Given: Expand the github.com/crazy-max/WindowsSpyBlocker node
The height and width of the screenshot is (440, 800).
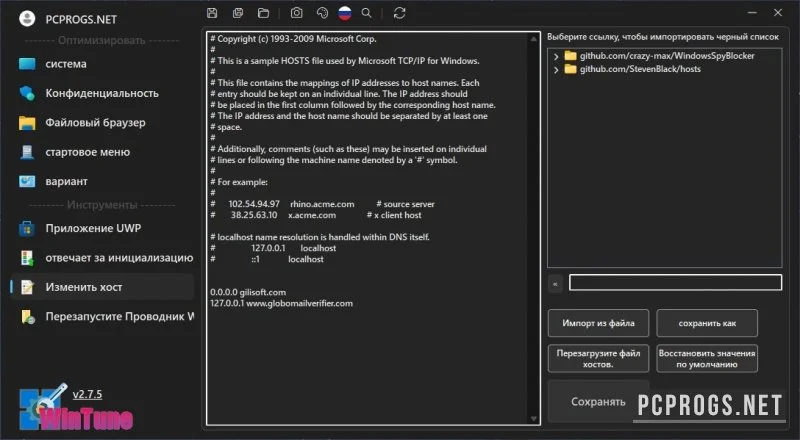Looking at the screenshot, I should 556,56.
